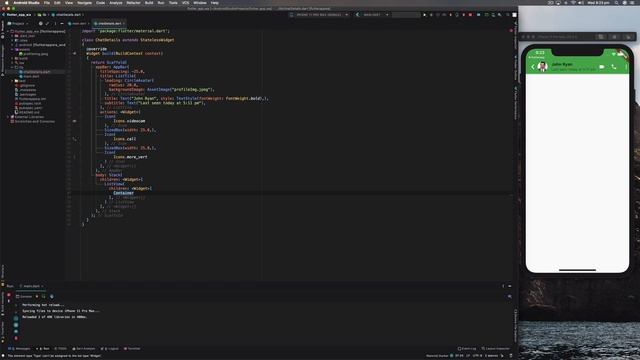Select pubspec.yaml in project tree

(x=30, y=108)
